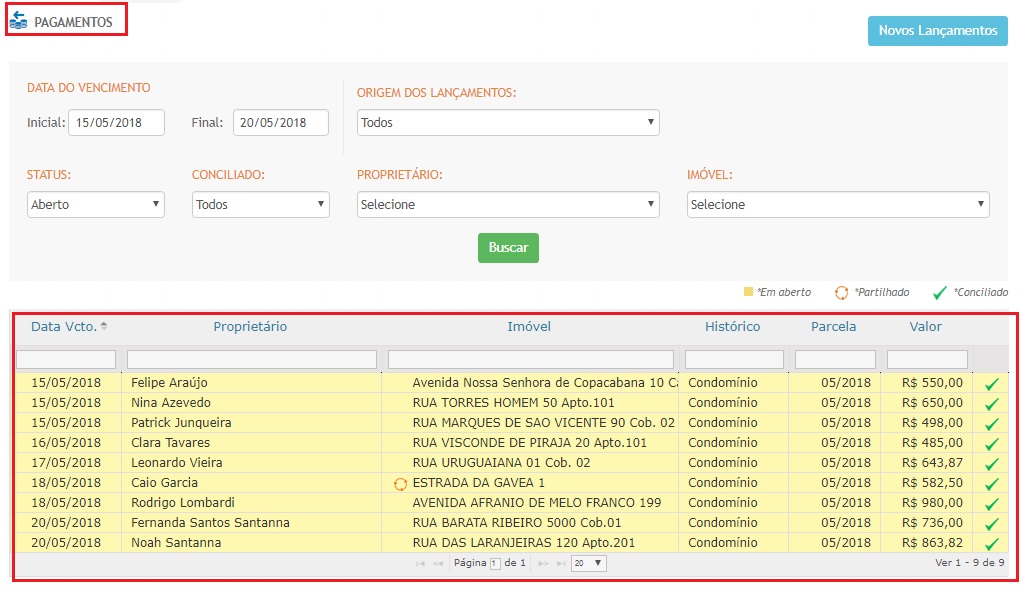Click the green checkmark on Felipe Araújo's row

pyautogui.click(x=991, y=384)
